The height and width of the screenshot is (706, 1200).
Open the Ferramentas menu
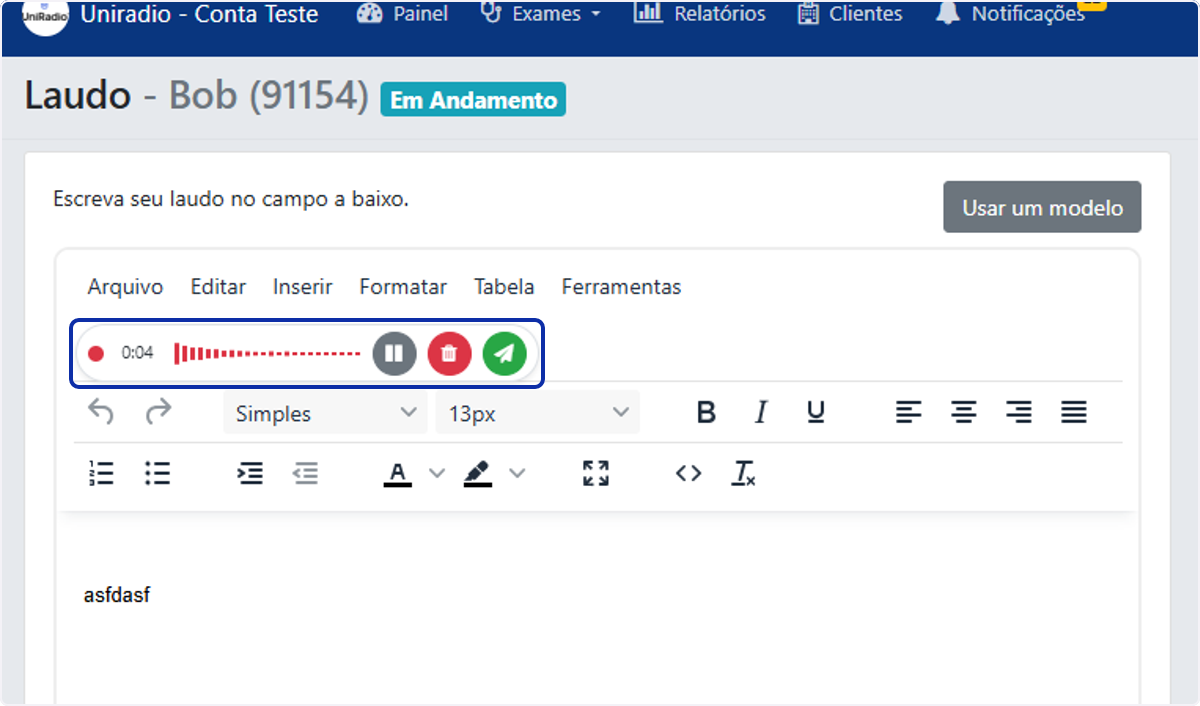click(621, 287)
